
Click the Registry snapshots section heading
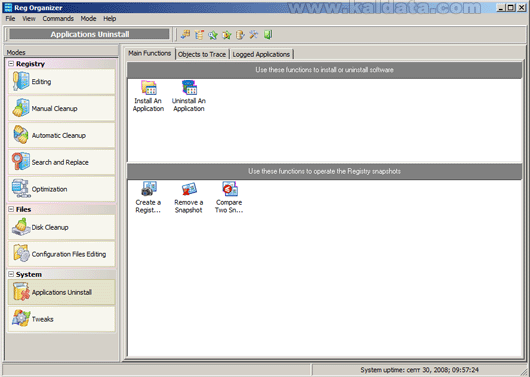(x=324, y=171)
